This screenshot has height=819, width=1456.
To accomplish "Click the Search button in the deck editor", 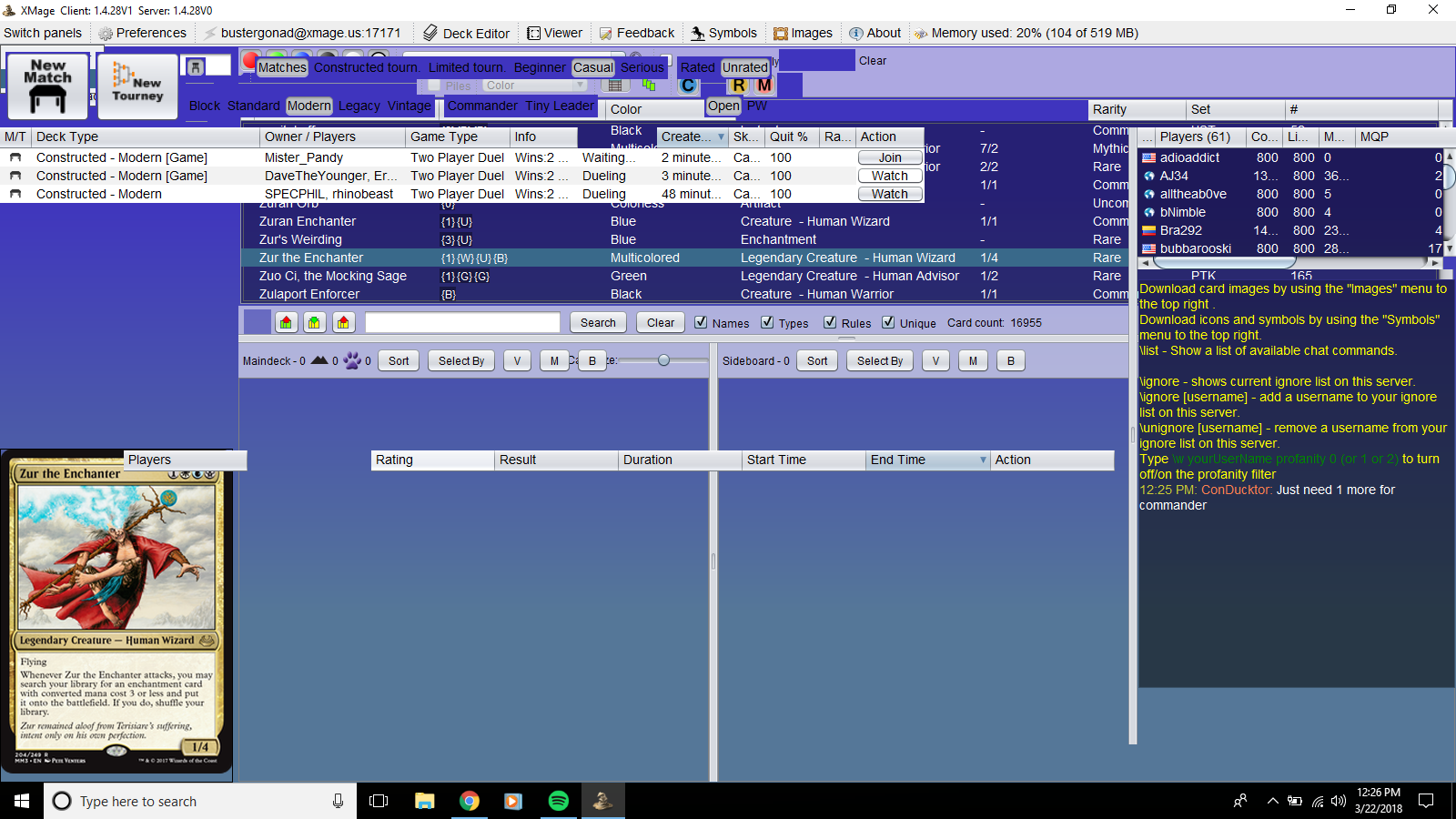I will pos(598,322).
